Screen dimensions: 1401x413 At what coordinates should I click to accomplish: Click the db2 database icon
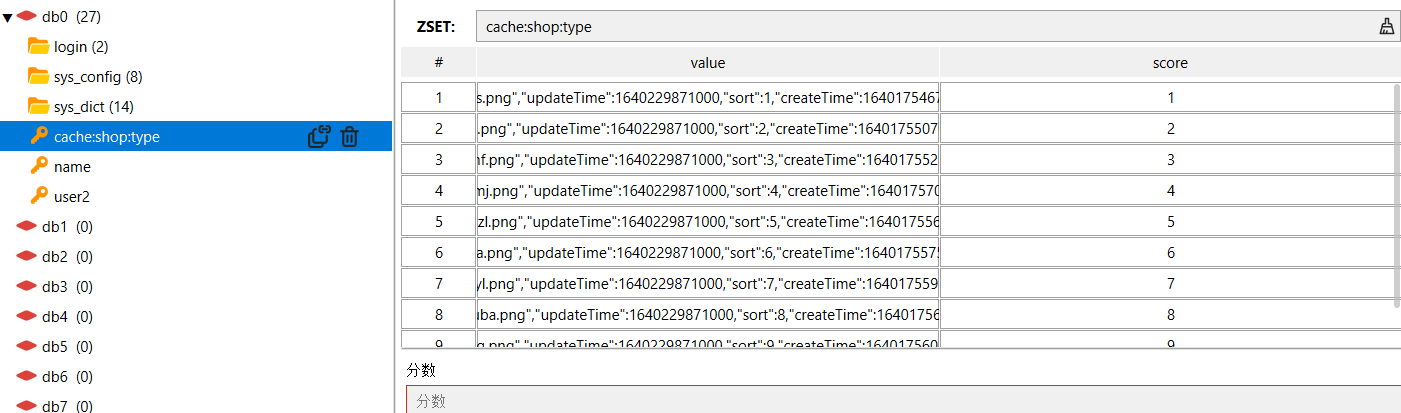point(27,257)
